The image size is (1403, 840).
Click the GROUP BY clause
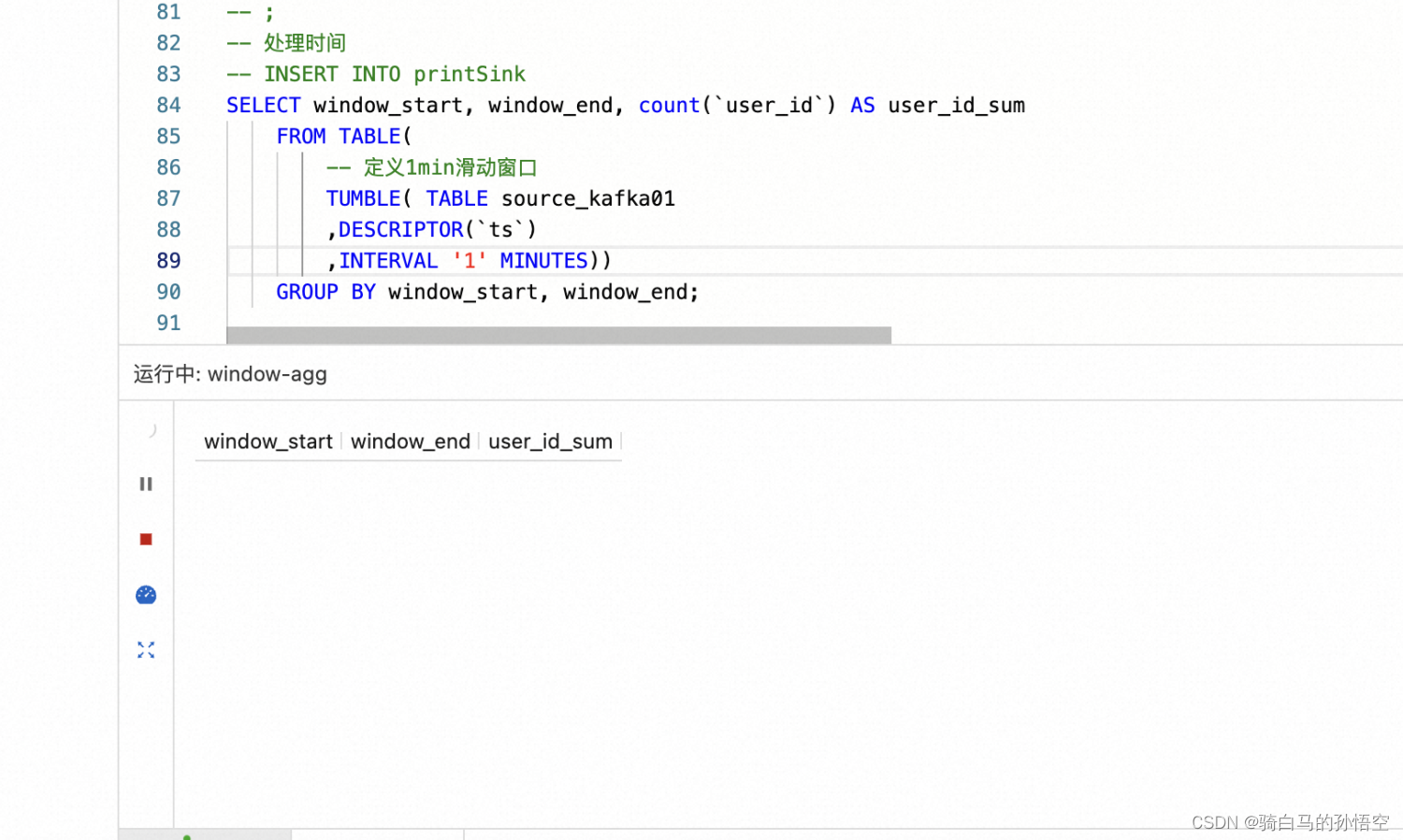[325, 292]
